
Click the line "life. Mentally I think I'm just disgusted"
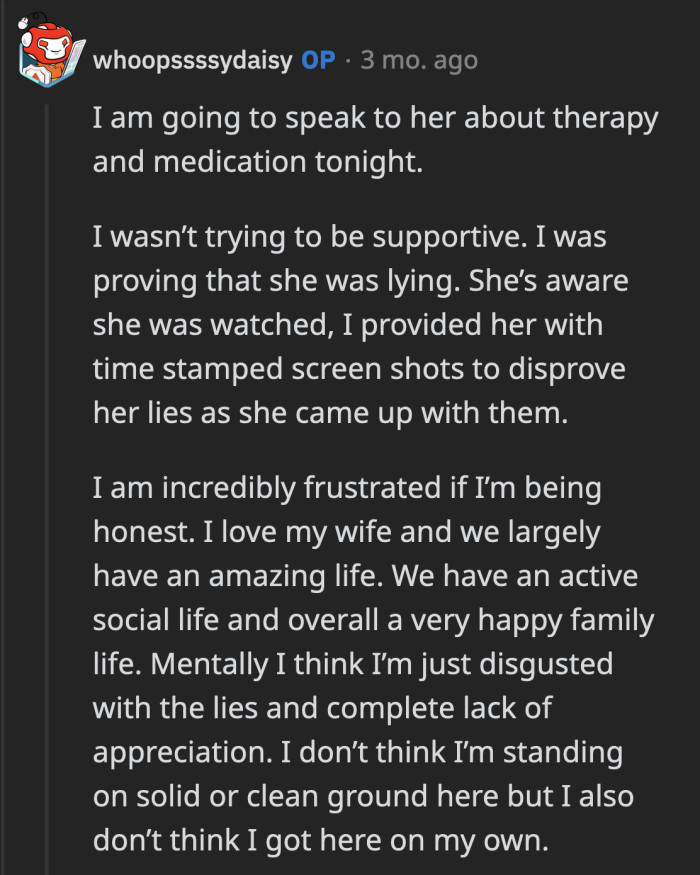tap(352, 665)
